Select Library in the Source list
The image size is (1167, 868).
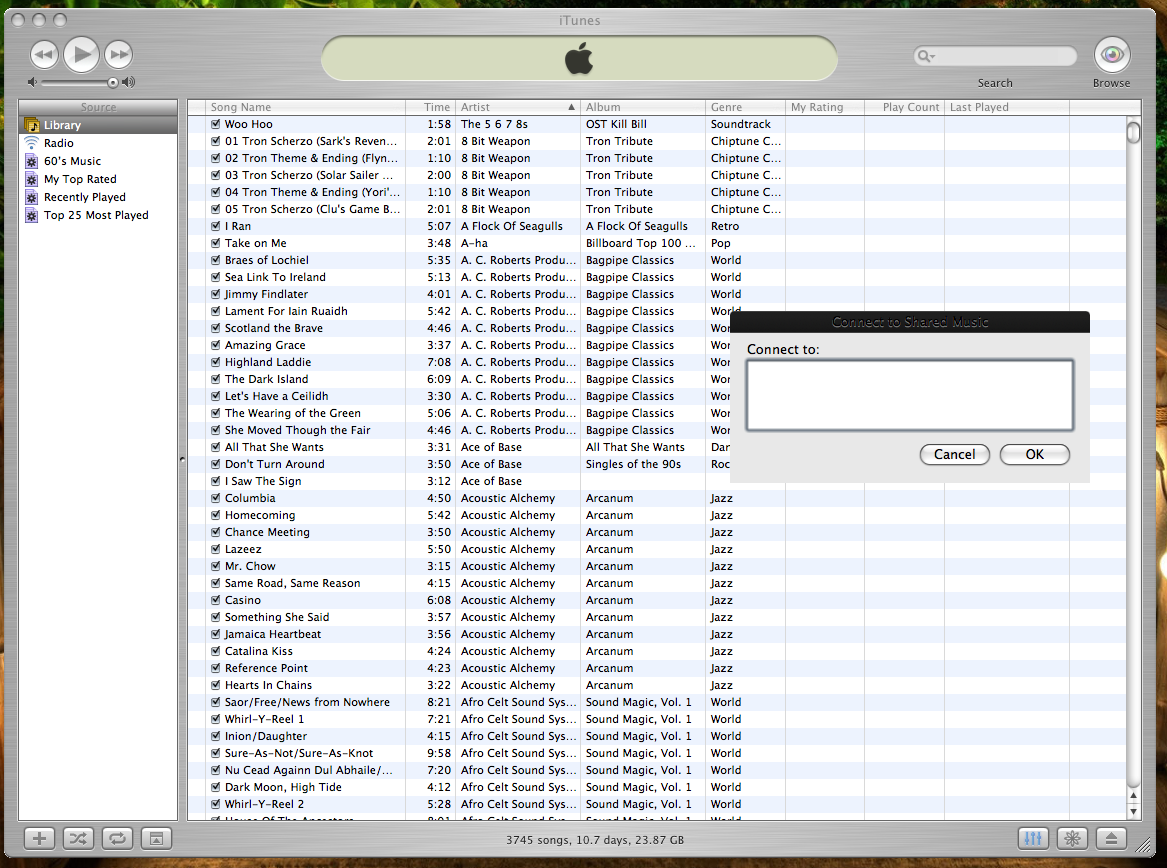(x=98, y=125)
